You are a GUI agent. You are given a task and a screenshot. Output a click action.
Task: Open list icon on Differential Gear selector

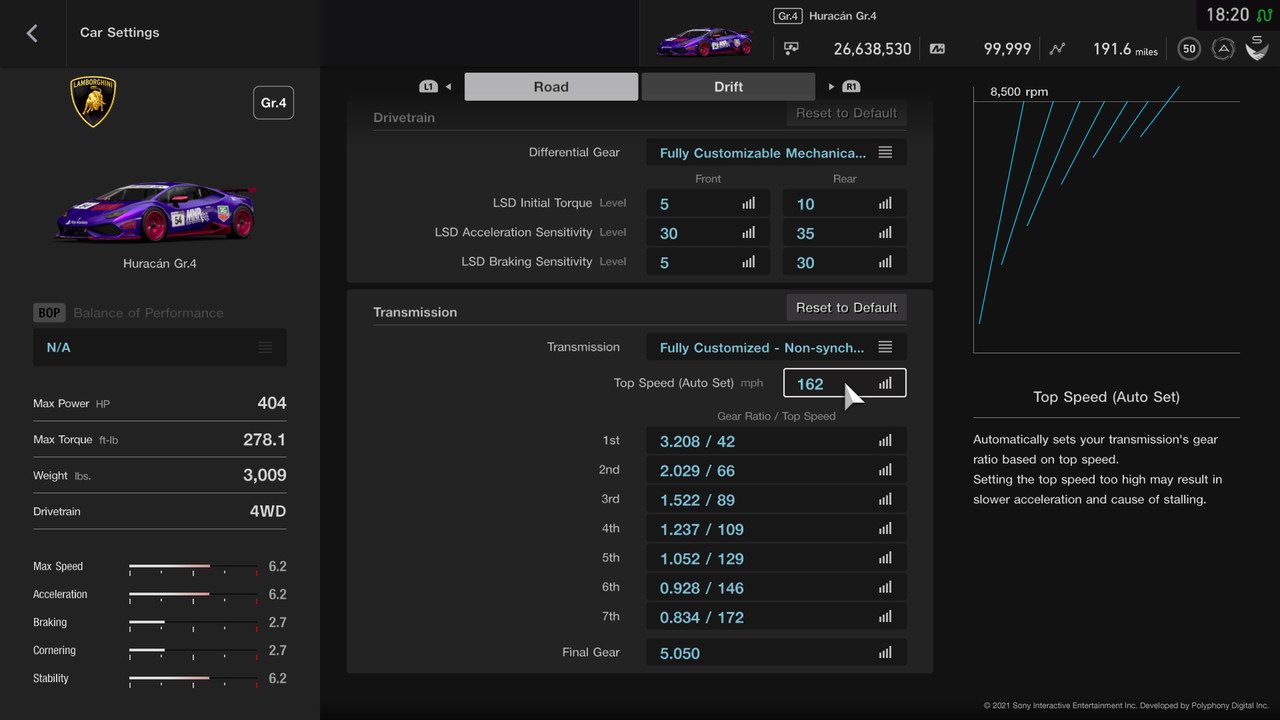coord(885,152)
